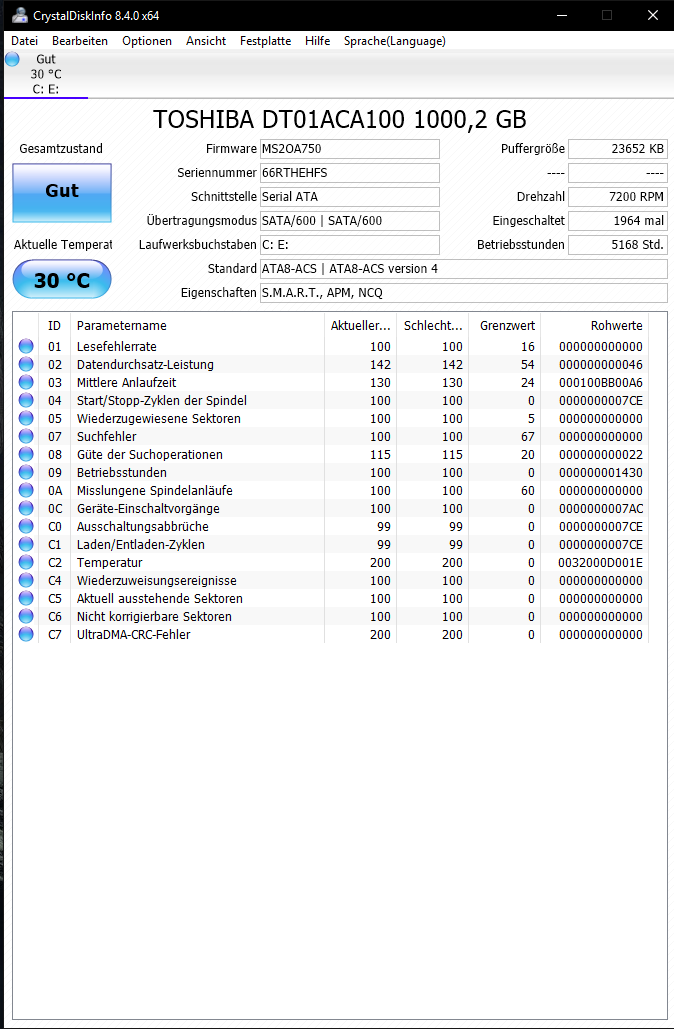The image size is (674, 1029).
Task: Click the Schlecht column header
Action: (x=432, y=326)
